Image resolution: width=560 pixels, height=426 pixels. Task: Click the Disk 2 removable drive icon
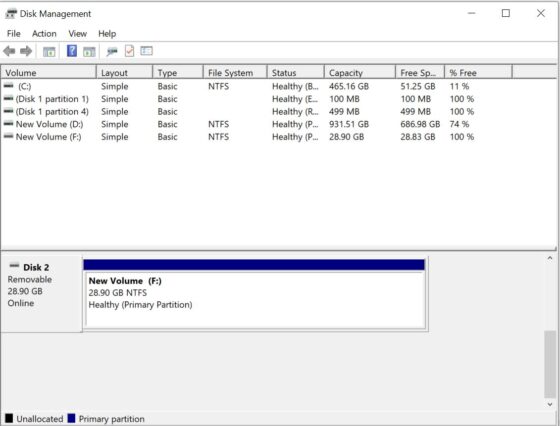[14, 265]
